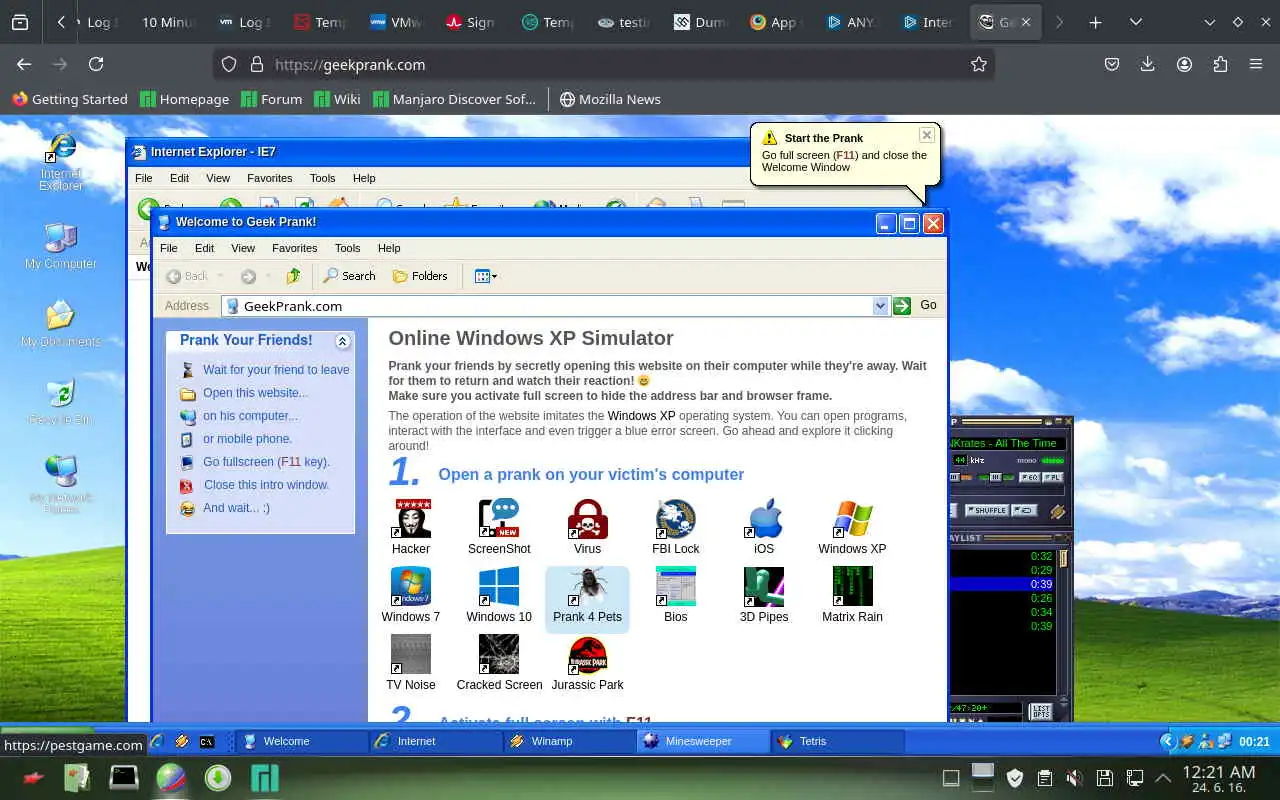Bookmark page with the star icon
Screen dimensions: 1280x800
(979, 64)
